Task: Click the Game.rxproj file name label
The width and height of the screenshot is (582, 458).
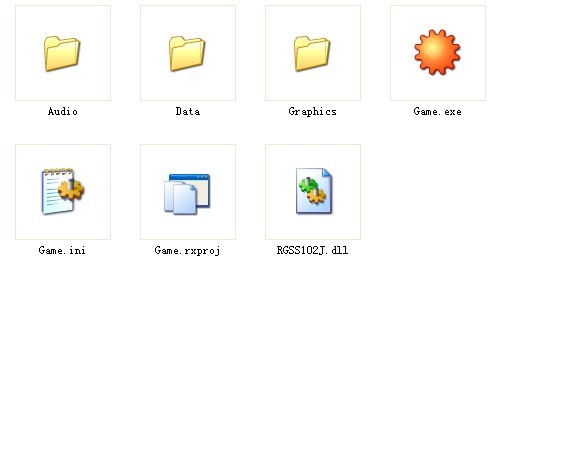Action: point(187,251)
